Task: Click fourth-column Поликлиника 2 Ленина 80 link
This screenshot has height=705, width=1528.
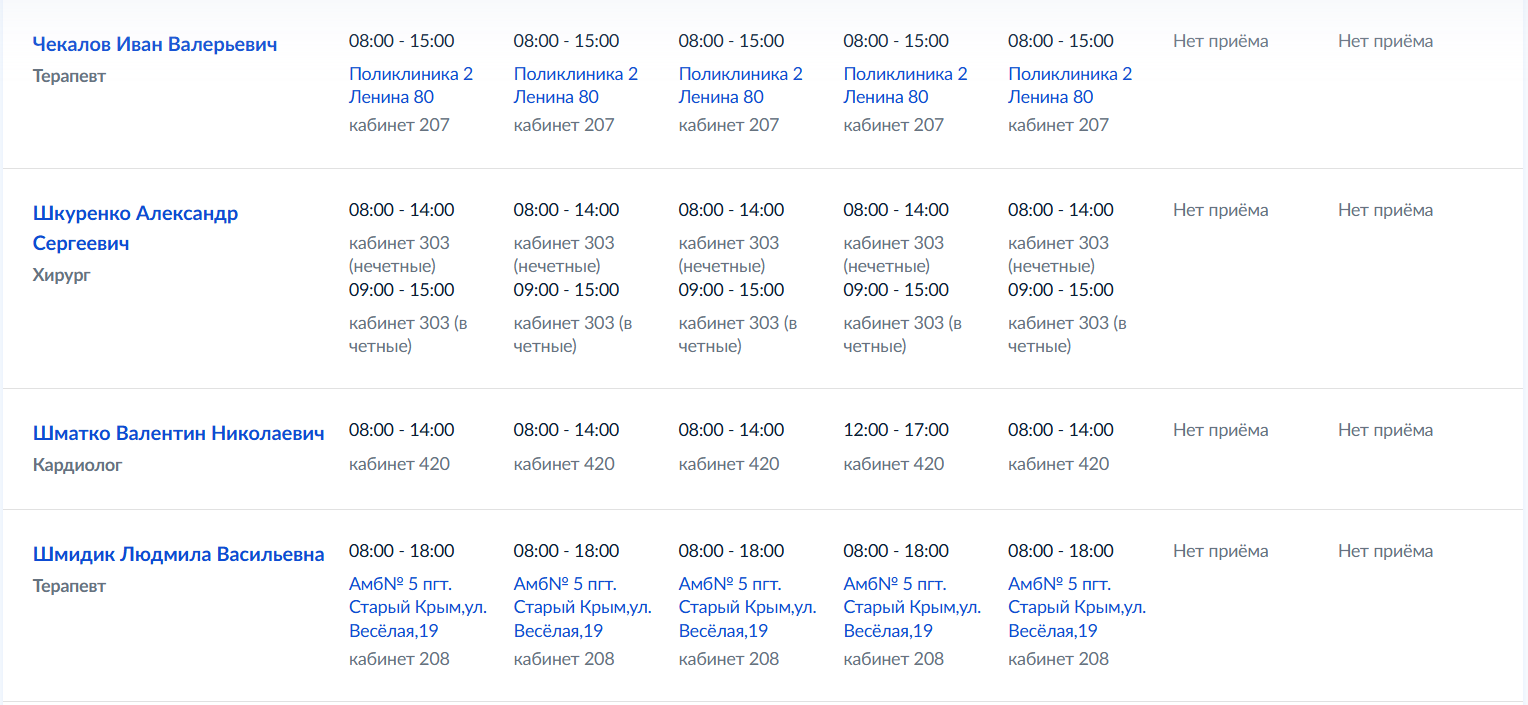Action: tap(906, 85)
